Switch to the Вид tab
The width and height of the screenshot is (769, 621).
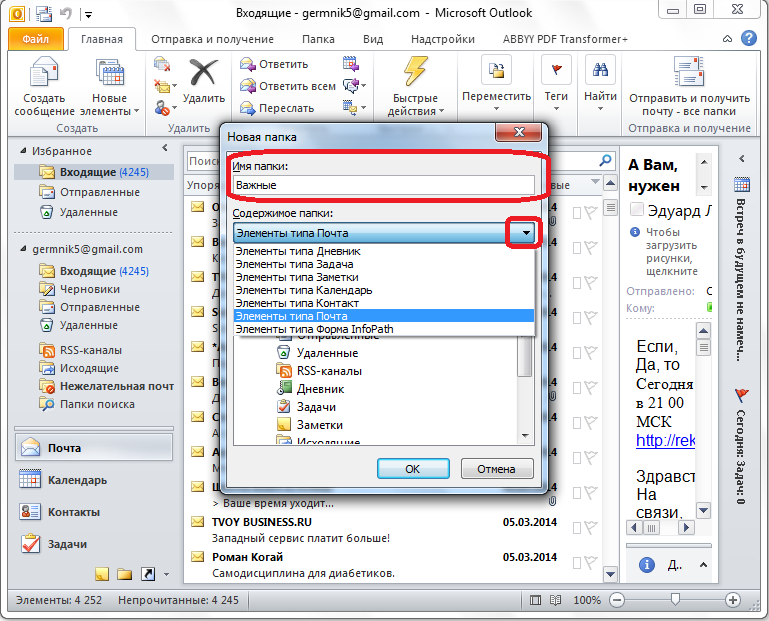pyautogui.click(x=373, y=39)
